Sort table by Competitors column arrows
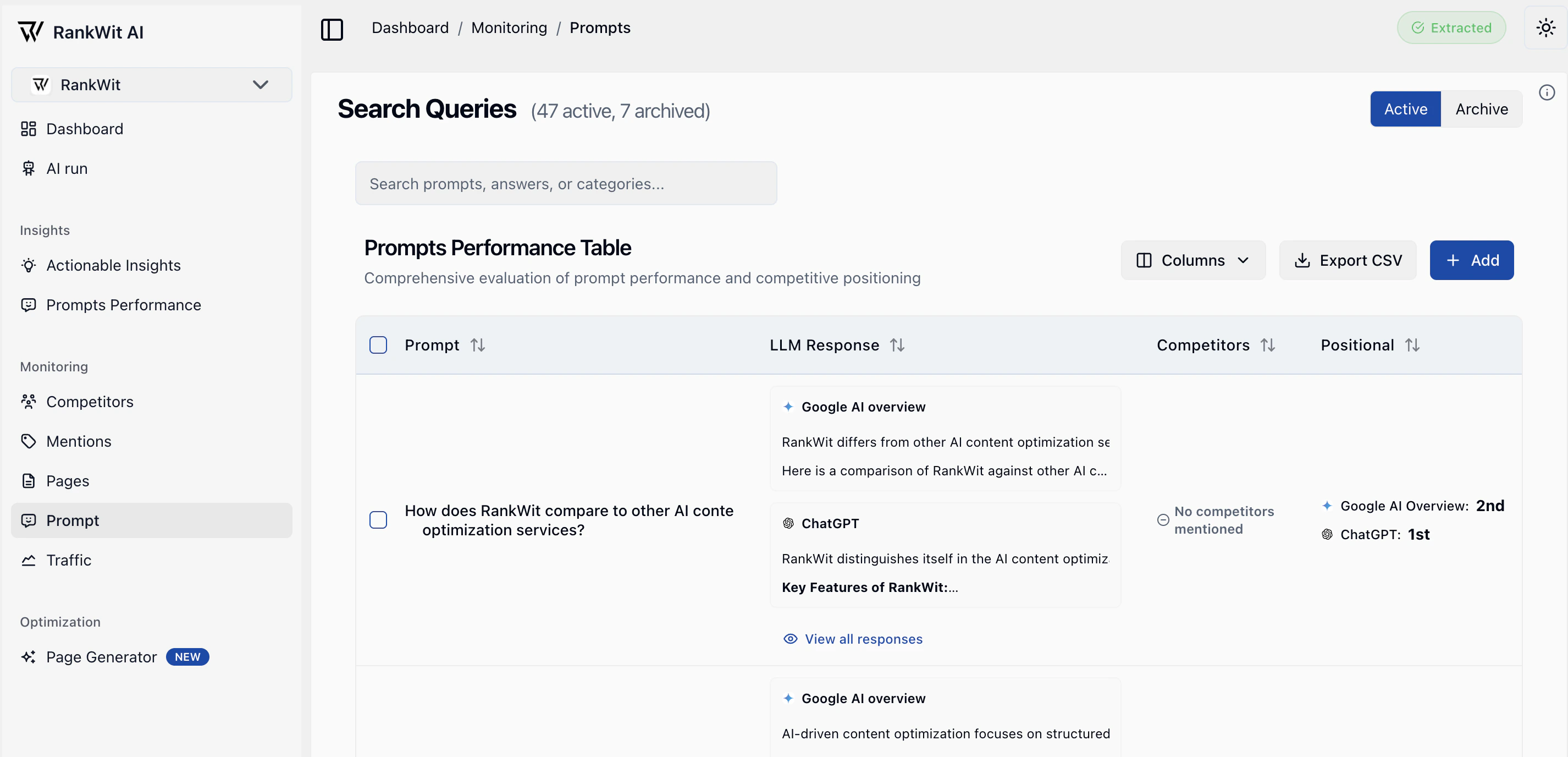 point(1268,345)
